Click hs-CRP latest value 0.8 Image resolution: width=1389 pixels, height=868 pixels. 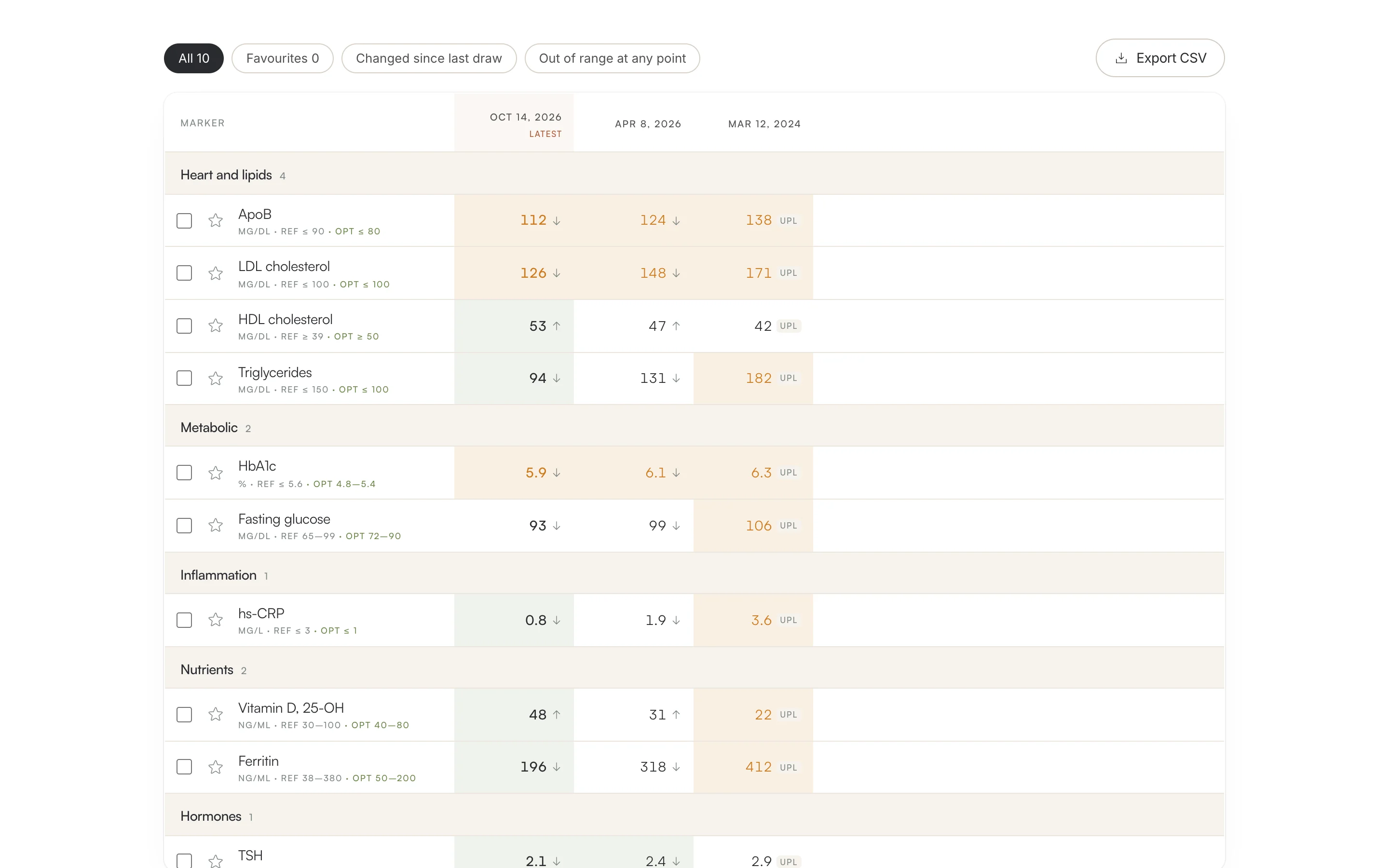pyautogui.click(x=535, y=620)
